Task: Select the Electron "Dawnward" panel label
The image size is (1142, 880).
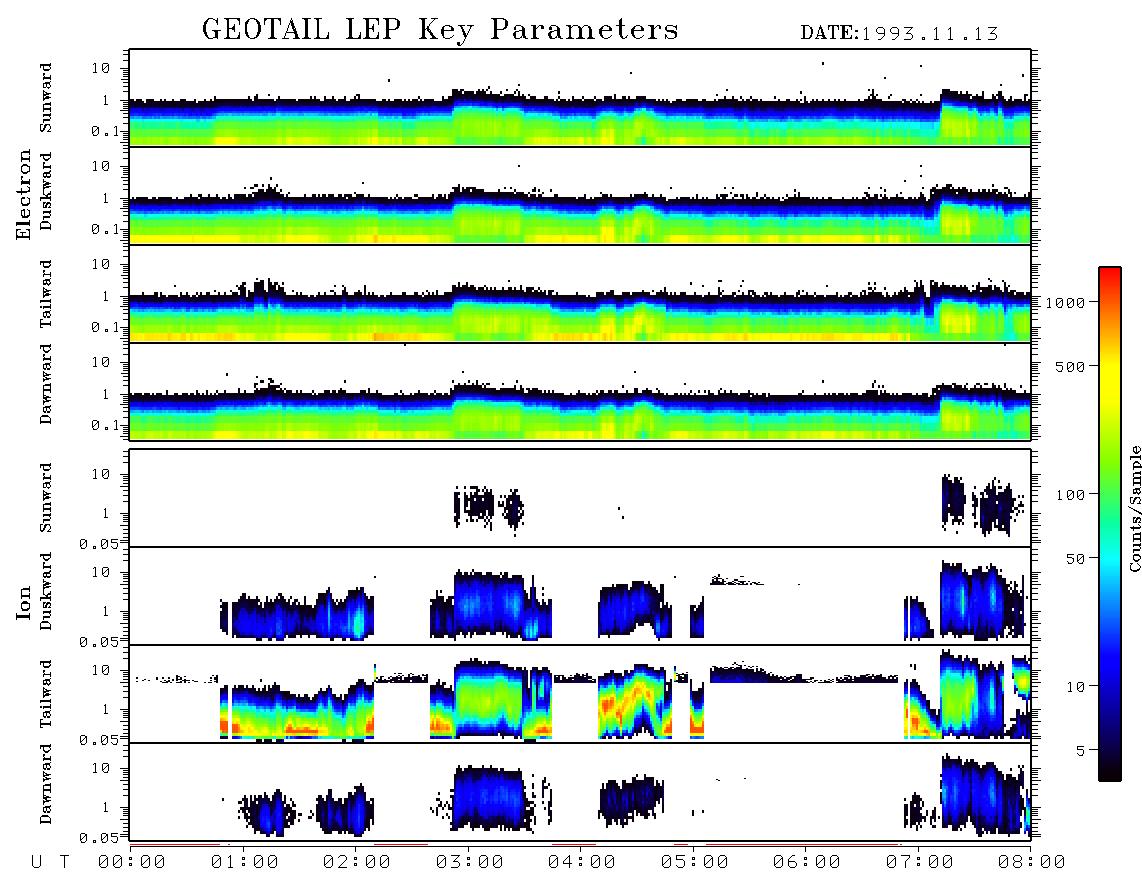Action: 46,384
